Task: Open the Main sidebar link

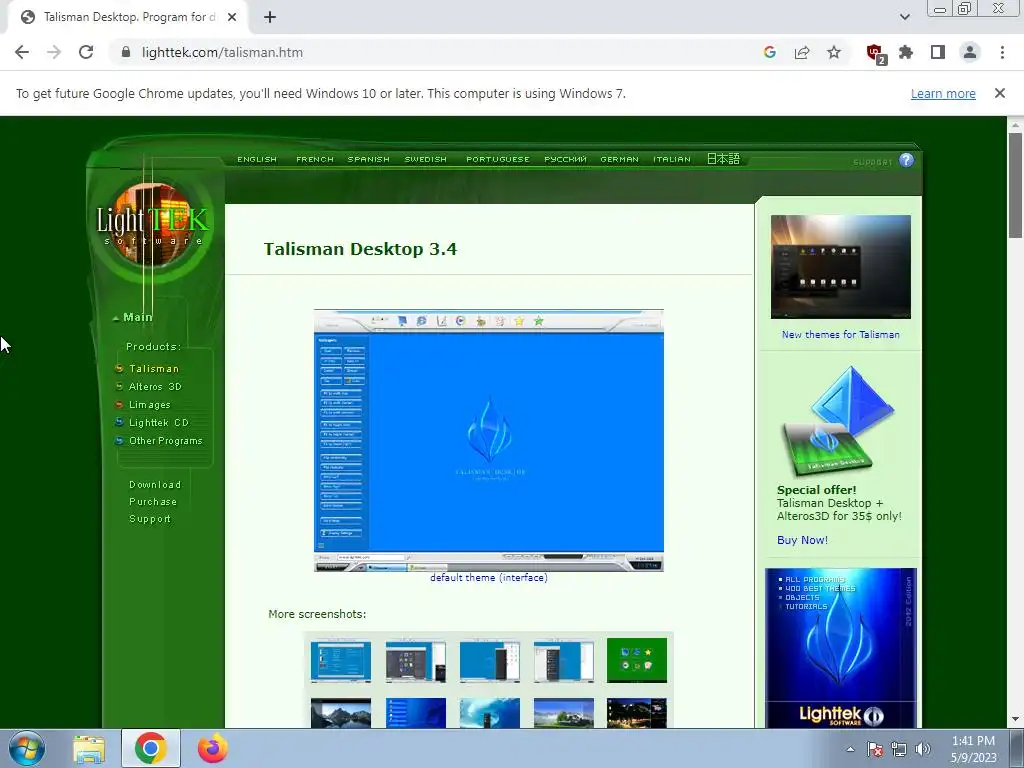Action: coord(137,317)
